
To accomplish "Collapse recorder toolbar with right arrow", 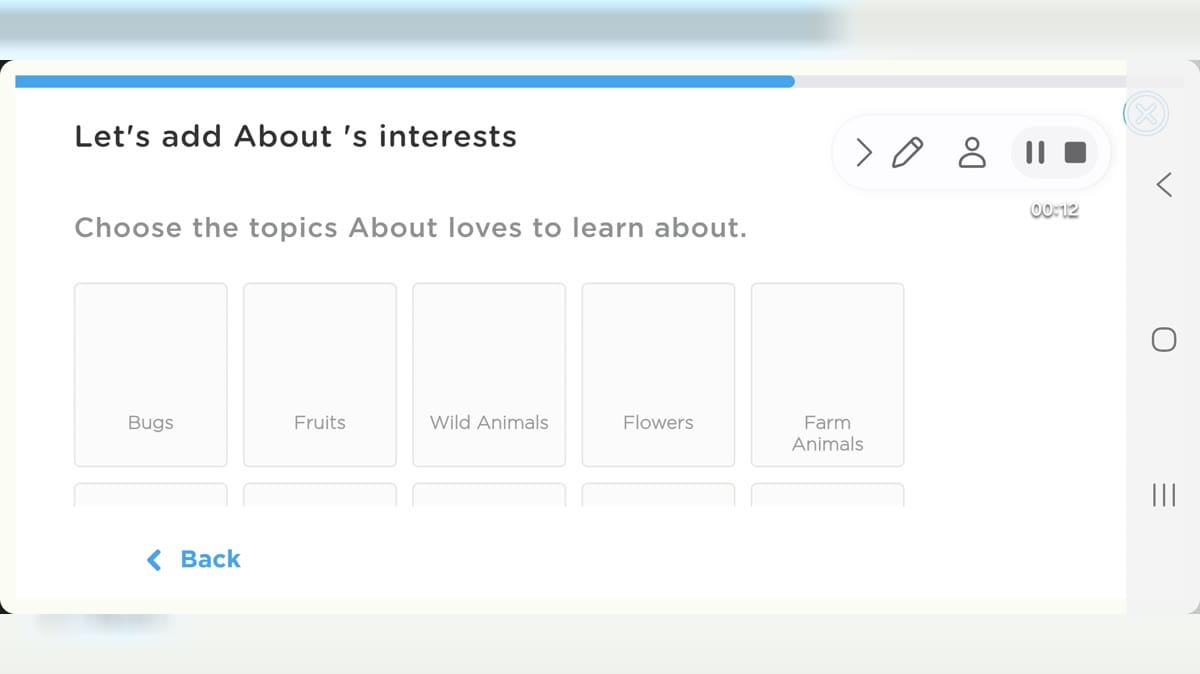I will (864, 153).
